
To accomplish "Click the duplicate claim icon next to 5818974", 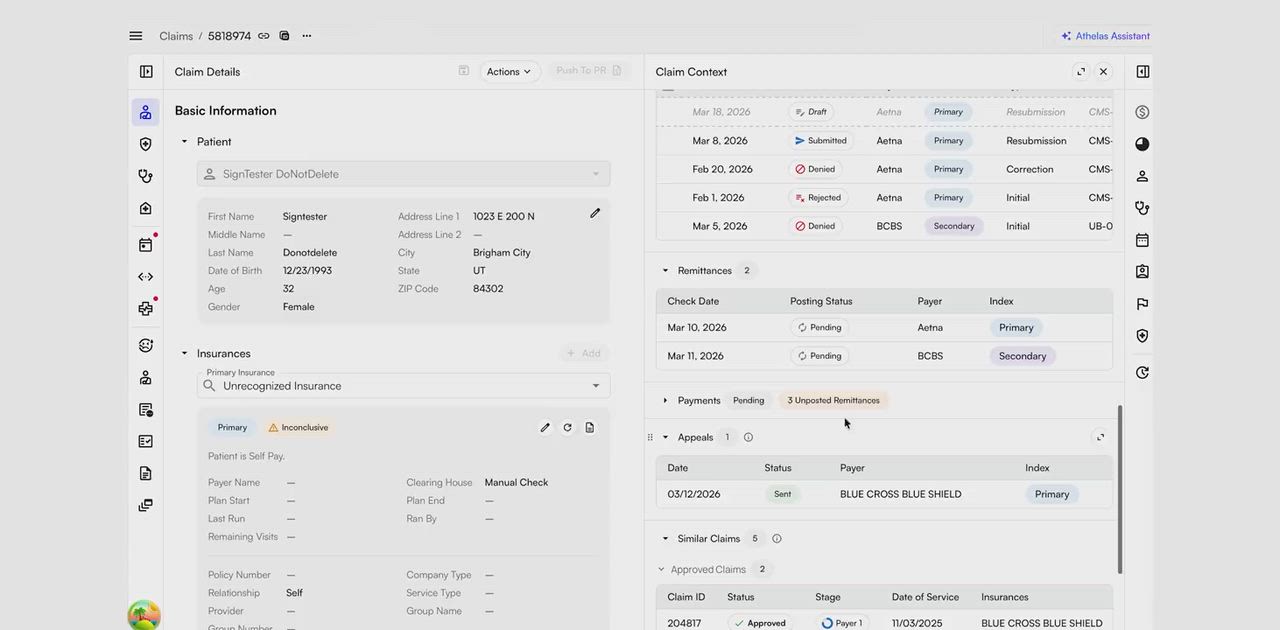I will [284, 36].
